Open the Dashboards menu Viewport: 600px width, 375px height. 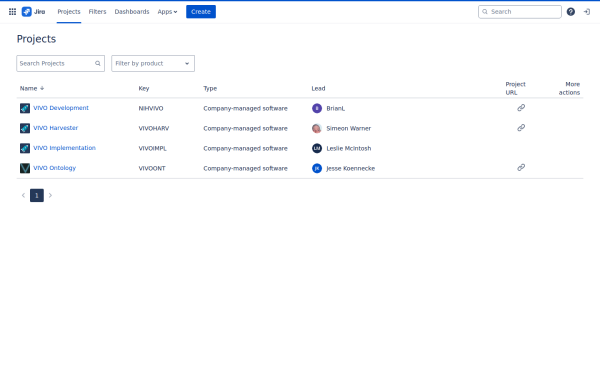tap(132, 12)
